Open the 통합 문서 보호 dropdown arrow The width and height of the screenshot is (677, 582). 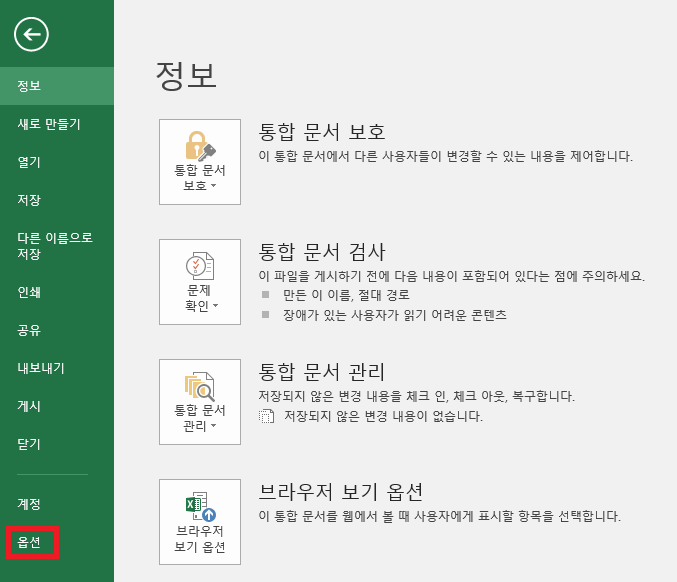[x=213, y=186]
